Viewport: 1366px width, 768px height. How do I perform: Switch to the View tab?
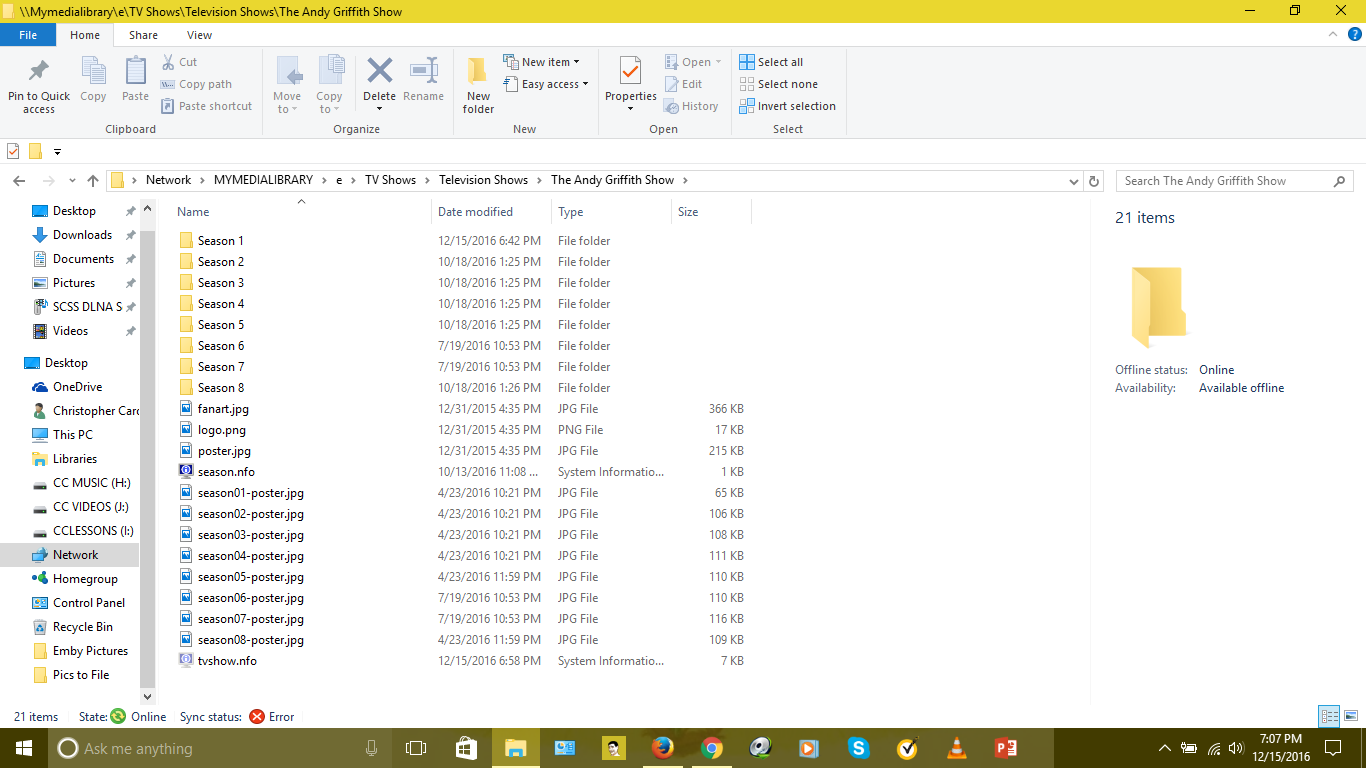(199, 34)
